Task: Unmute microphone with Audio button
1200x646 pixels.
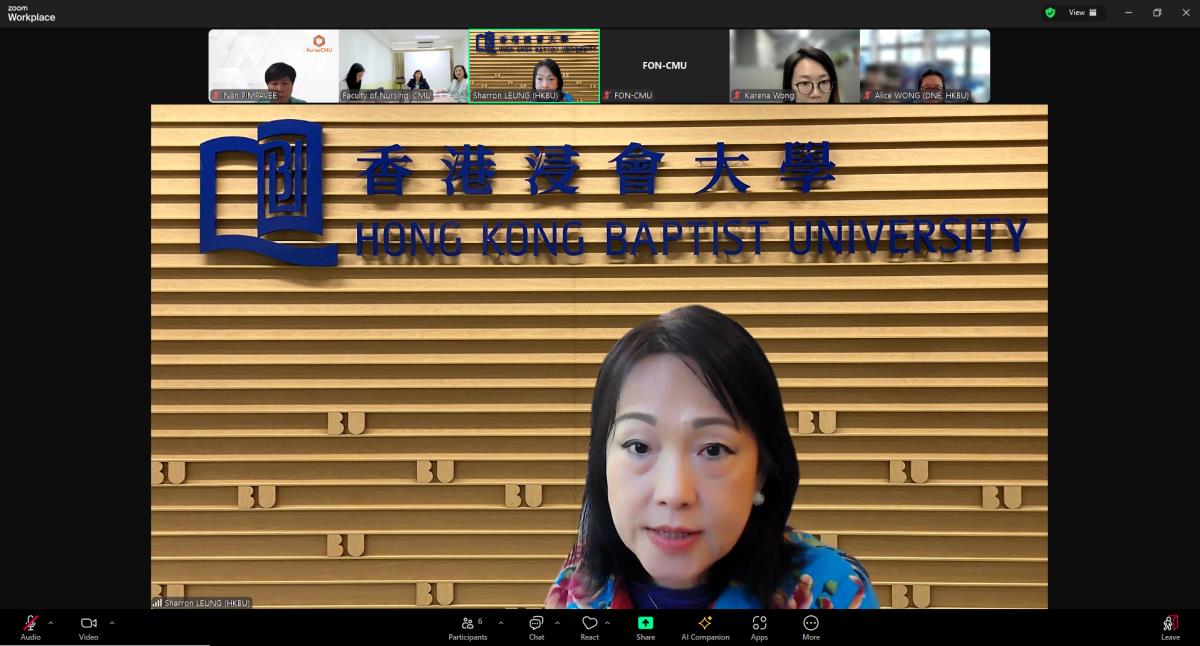Action: tap(30, 627)
